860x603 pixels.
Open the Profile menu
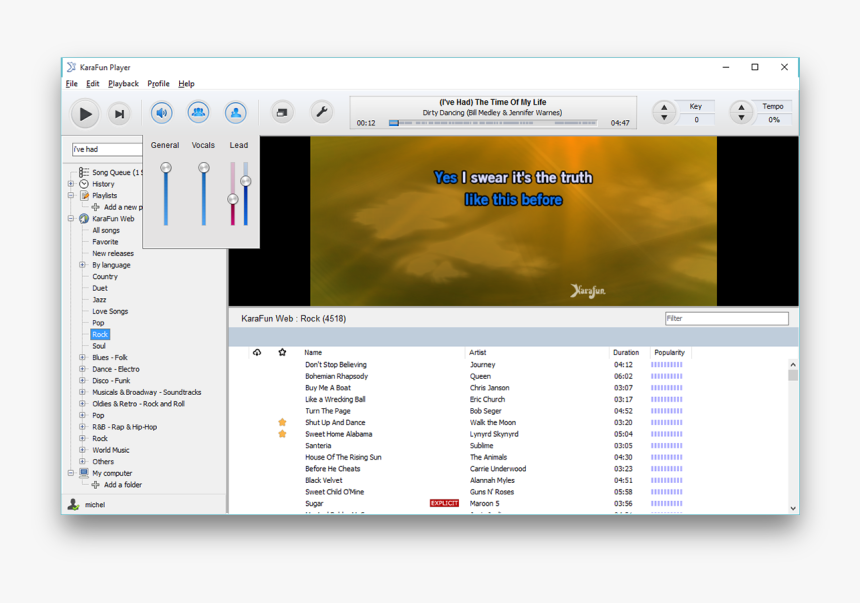pyautogui.click(x=158, y=84)
